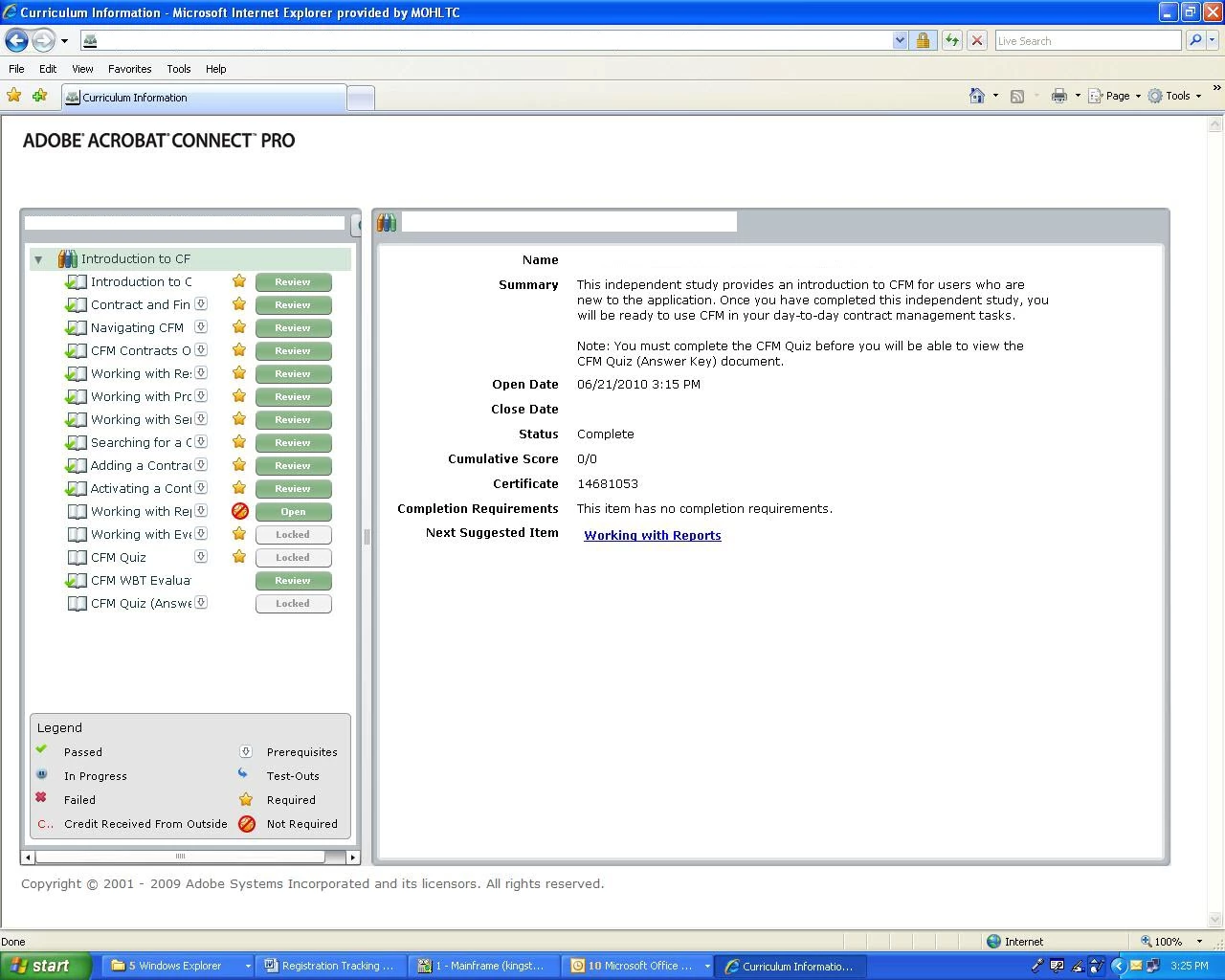Open the Help menu
1225x980 pixels.
(x=216, y=69)
